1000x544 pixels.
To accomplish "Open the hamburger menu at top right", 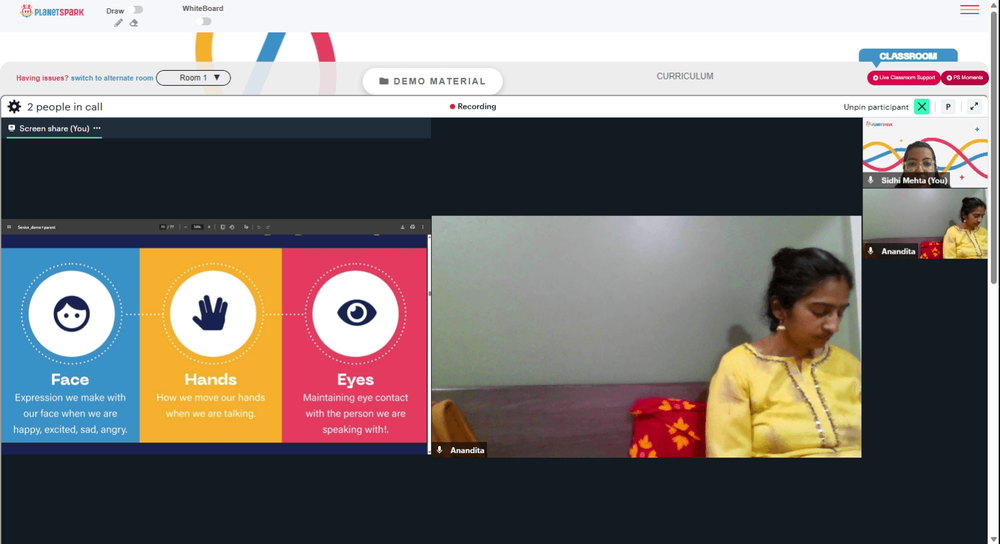I will point(969,10).
